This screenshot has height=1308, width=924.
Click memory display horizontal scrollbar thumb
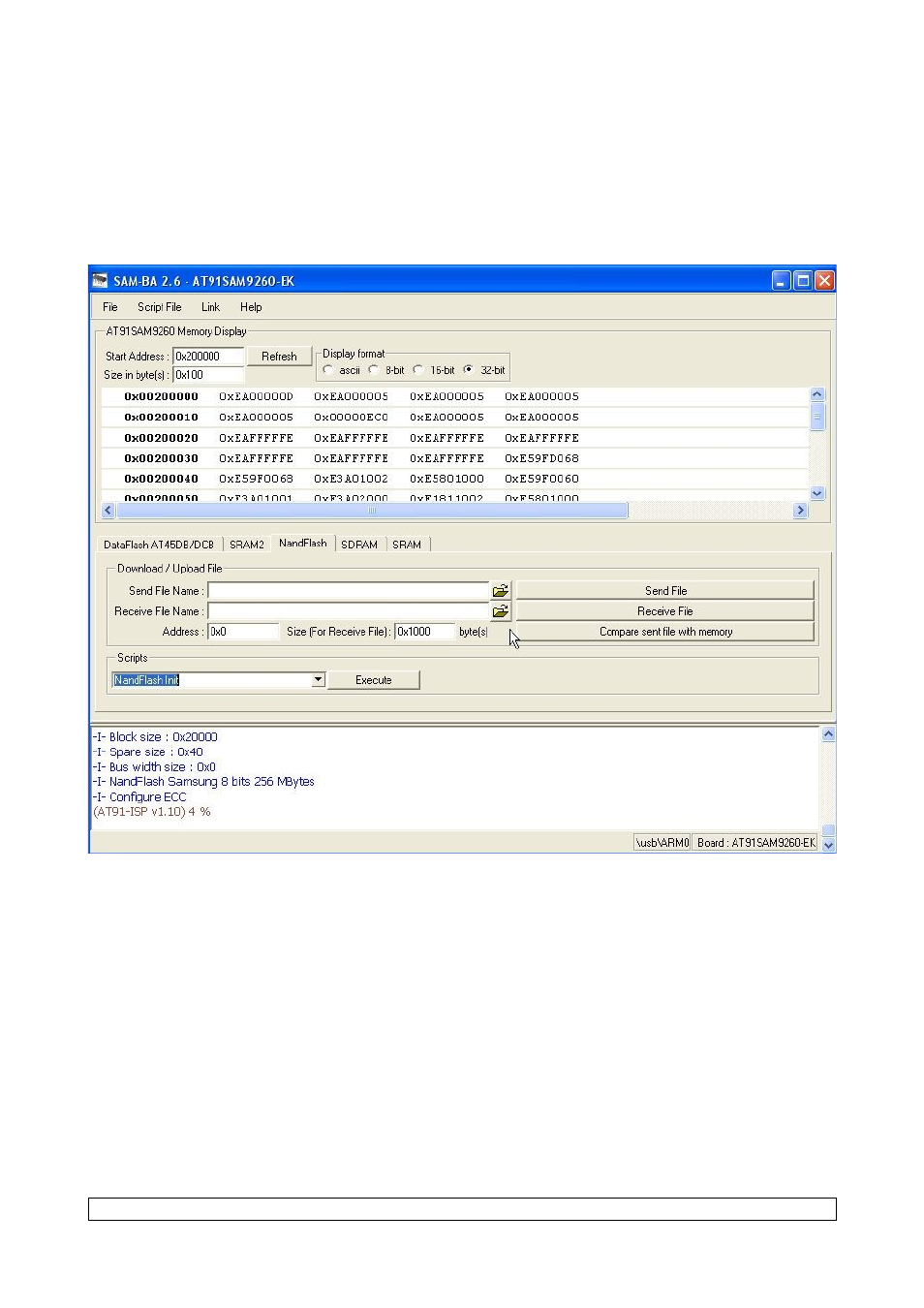coord(372,511)
